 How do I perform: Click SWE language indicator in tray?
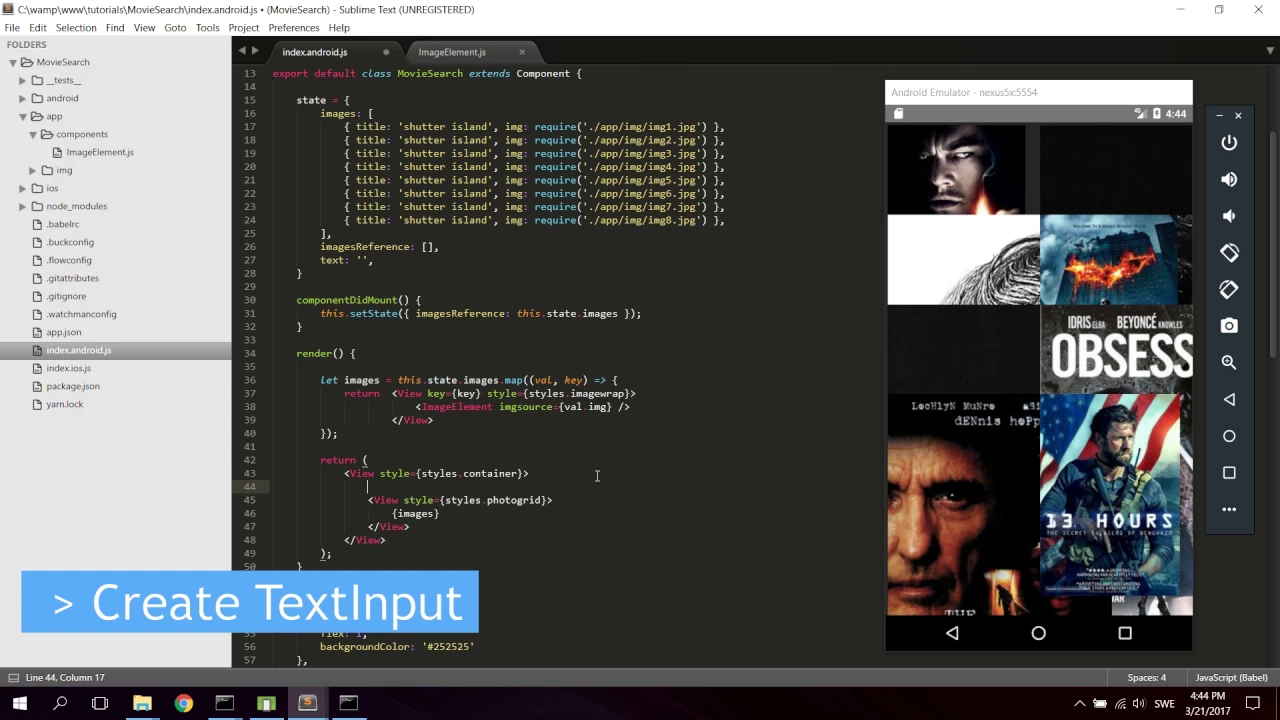click(1165, 703)
